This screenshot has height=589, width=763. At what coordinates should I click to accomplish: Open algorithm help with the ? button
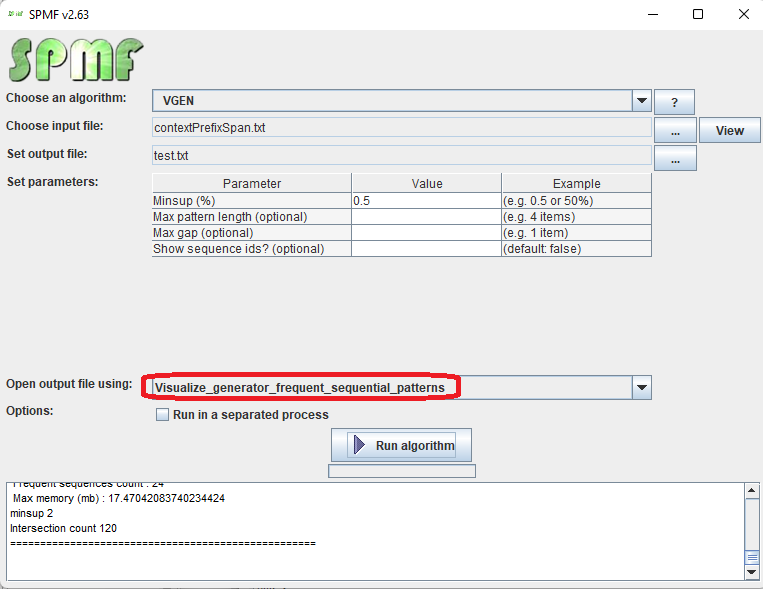click(x=674, y=102)
